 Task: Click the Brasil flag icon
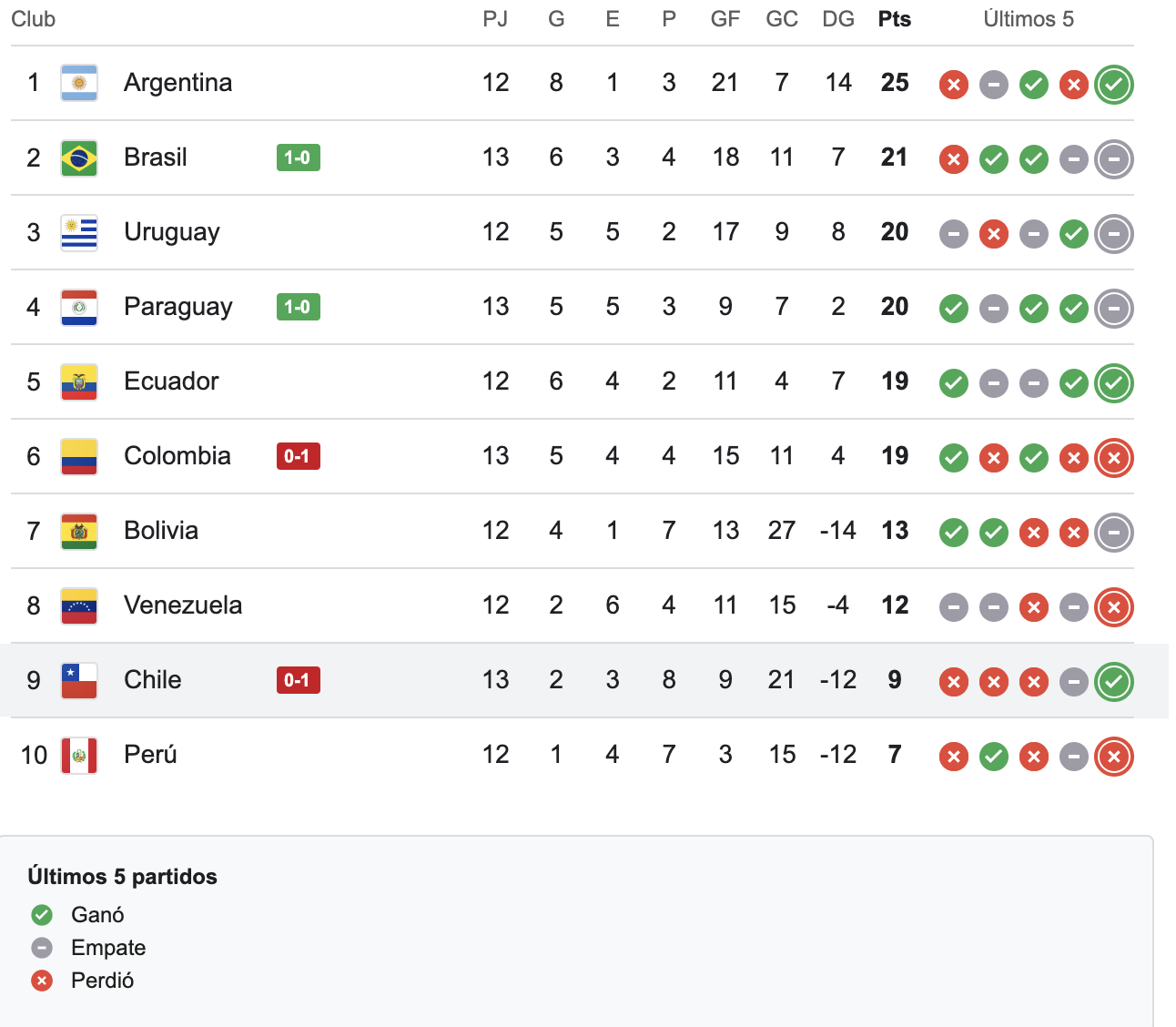tap(79, 158)
